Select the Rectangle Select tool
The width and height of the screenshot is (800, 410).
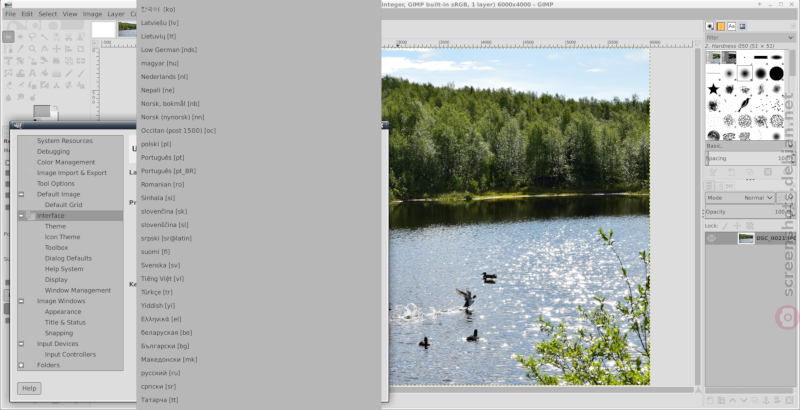click(x=8, y=37)
